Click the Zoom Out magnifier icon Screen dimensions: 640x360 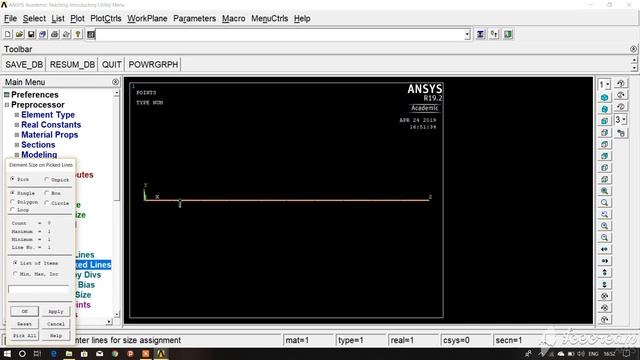pyautogui.click(x=604, y=238)
